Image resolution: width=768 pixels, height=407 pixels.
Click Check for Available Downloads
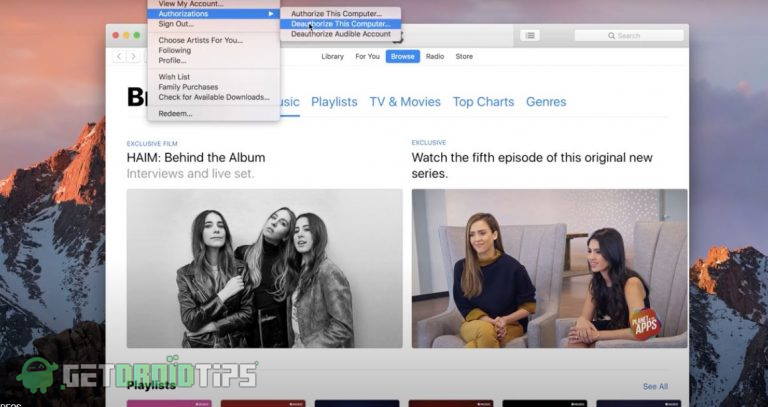point(214,97)
